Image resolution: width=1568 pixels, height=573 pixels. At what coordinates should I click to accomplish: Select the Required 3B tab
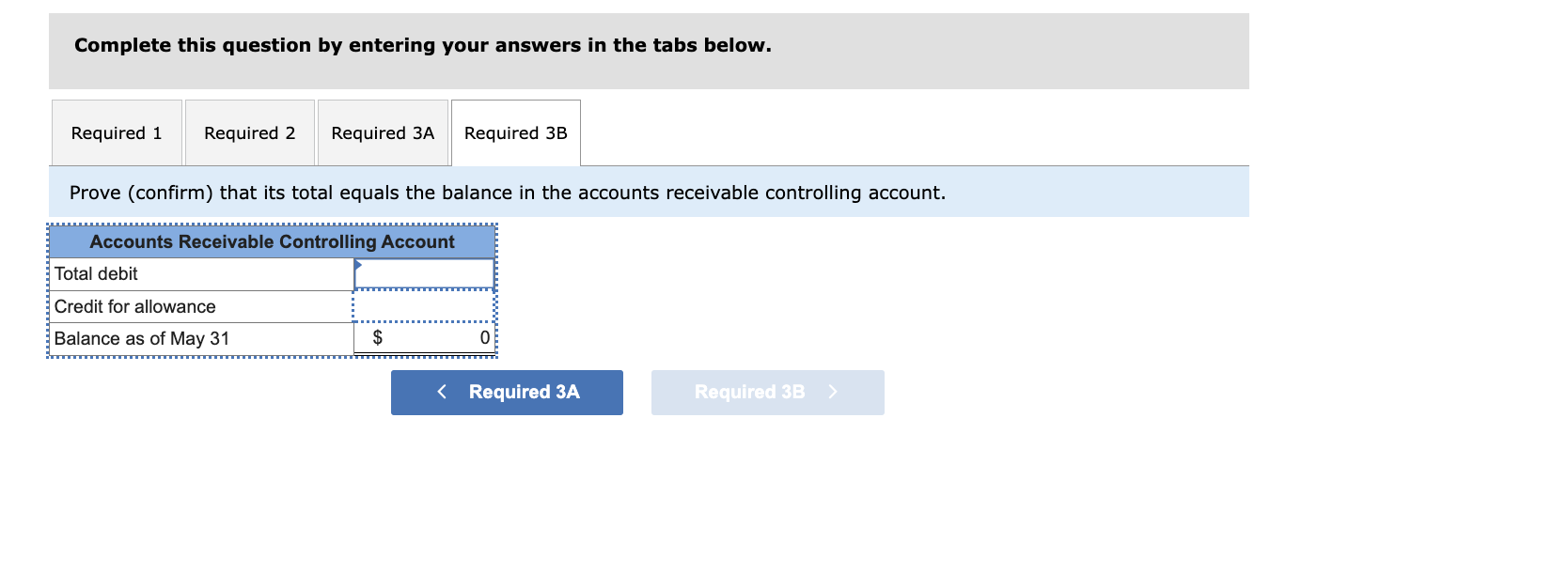tap(515, 132)
